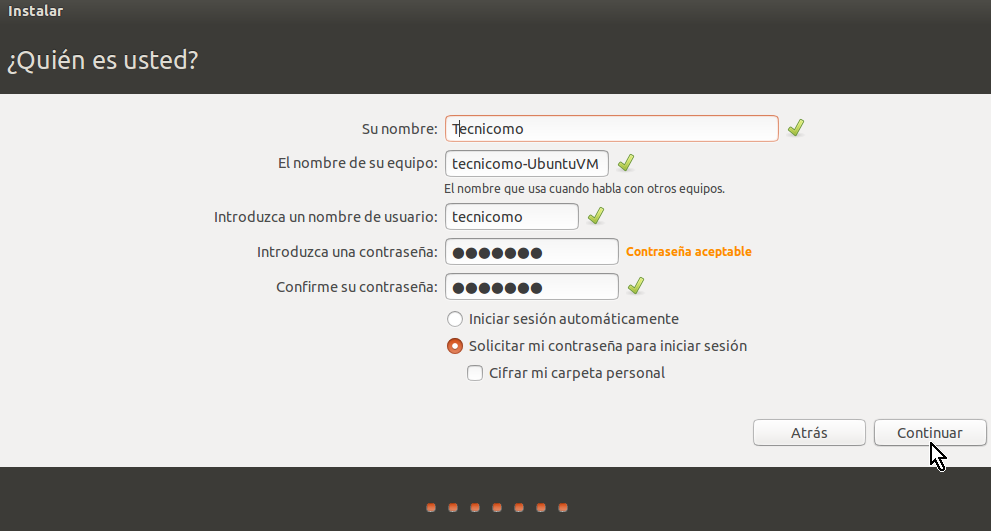Click green checkmark beside computer name field
Screen dimensions: 991x531
626,163
